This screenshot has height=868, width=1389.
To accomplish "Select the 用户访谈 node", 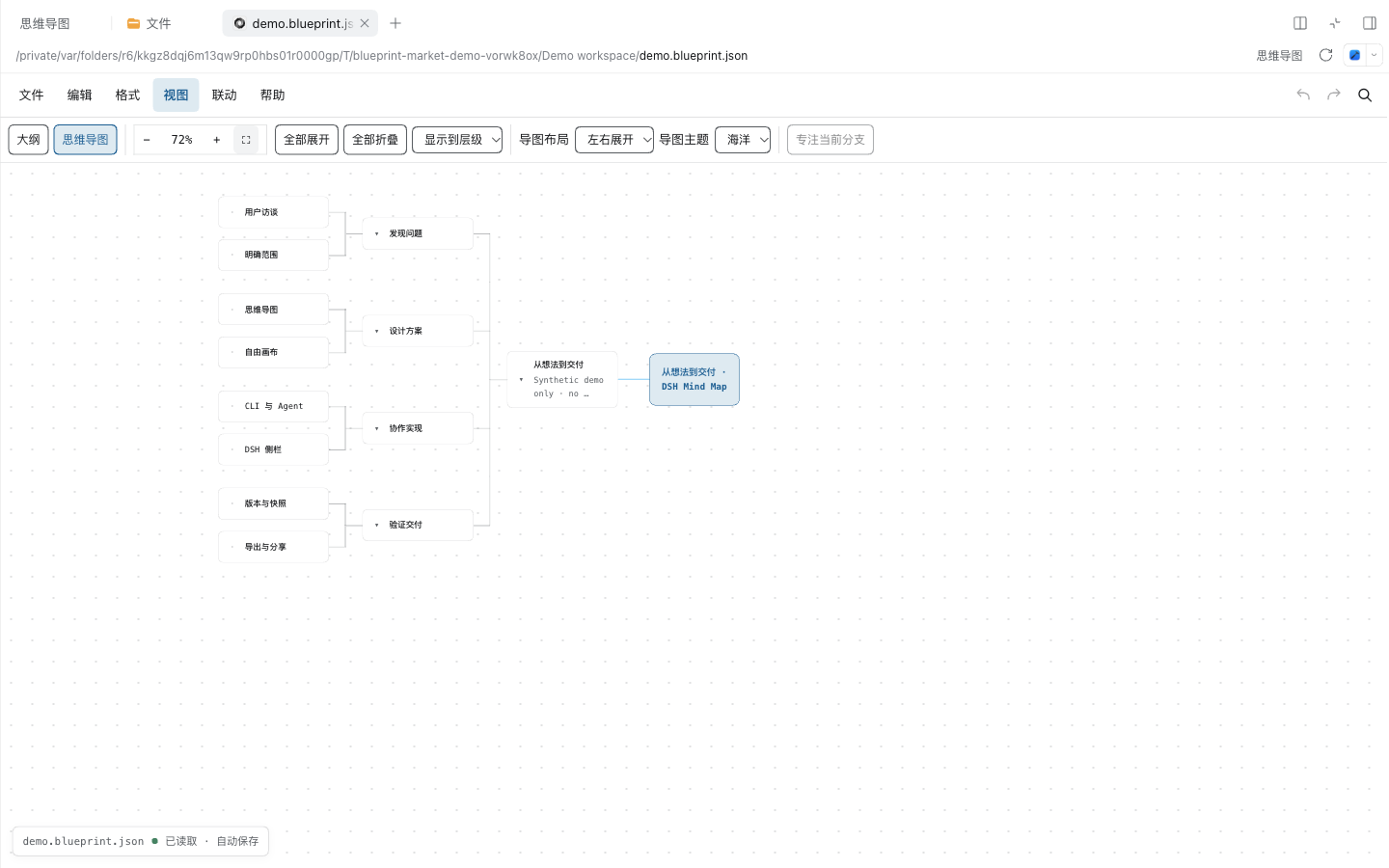I will point(274,212).
